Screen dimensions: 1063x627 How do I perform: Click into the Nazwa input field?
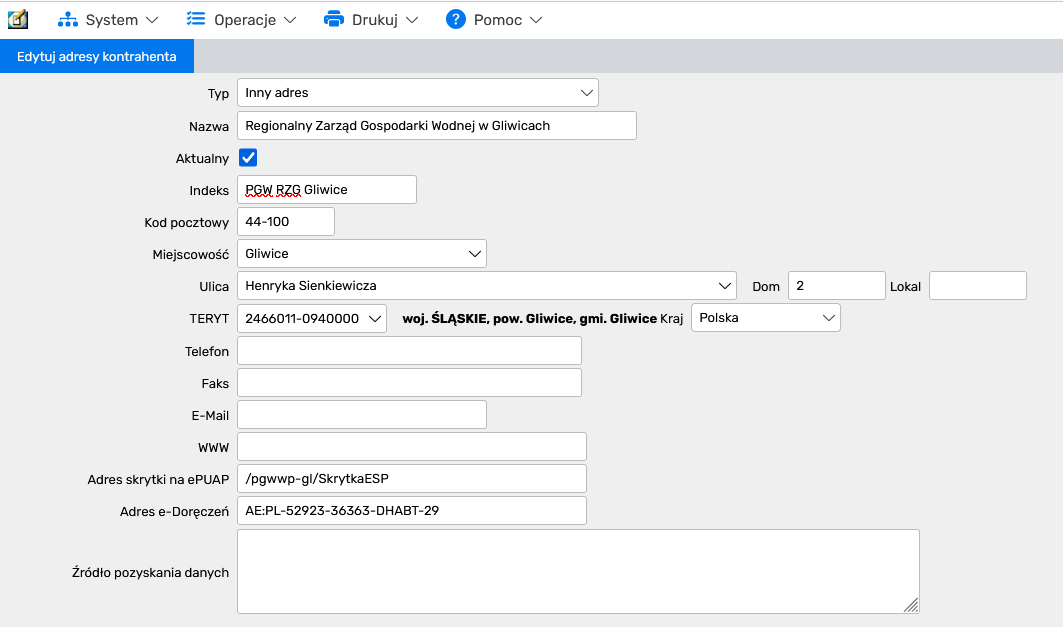pos(437,125)
